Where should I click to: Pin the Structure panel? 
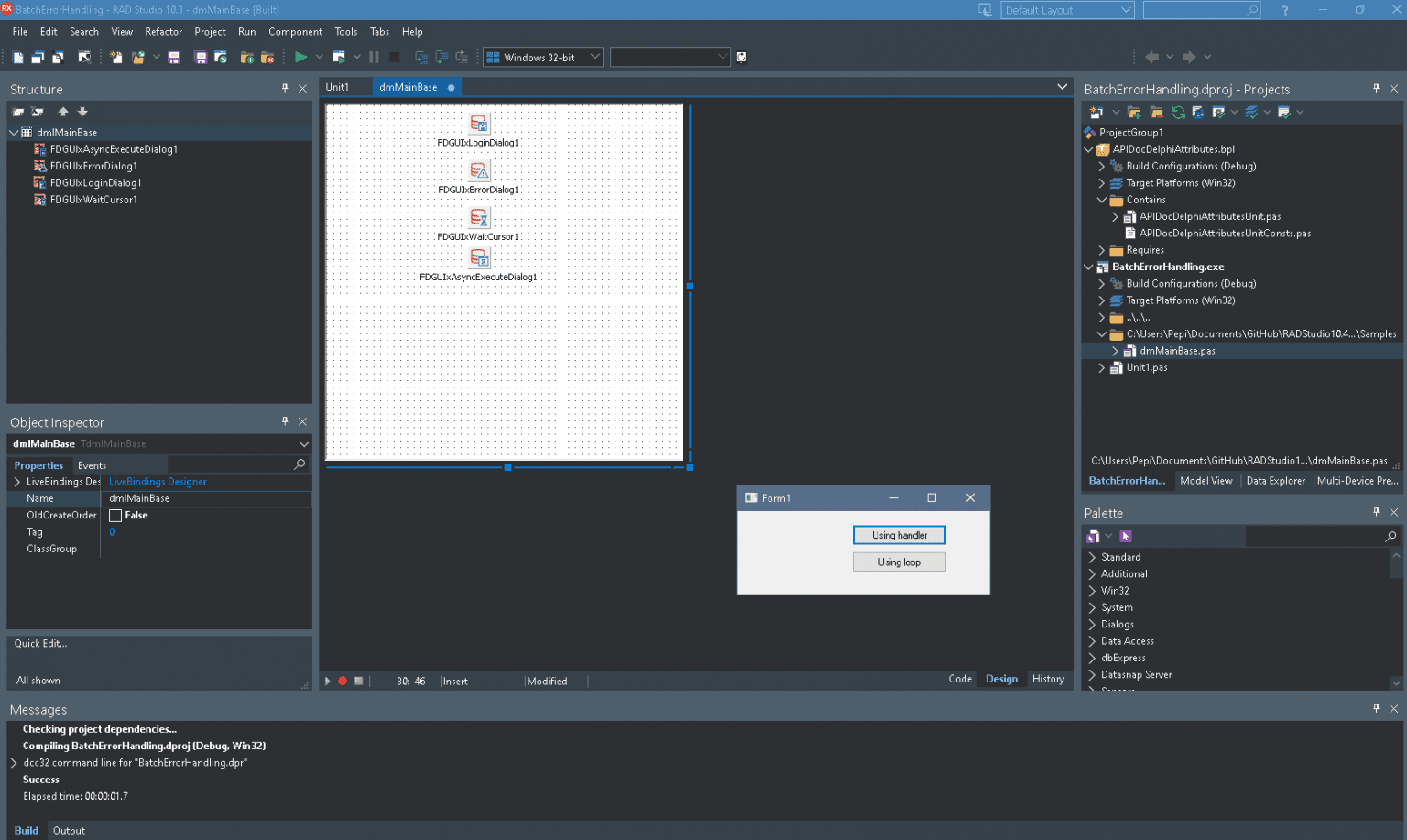pos(285,88)
